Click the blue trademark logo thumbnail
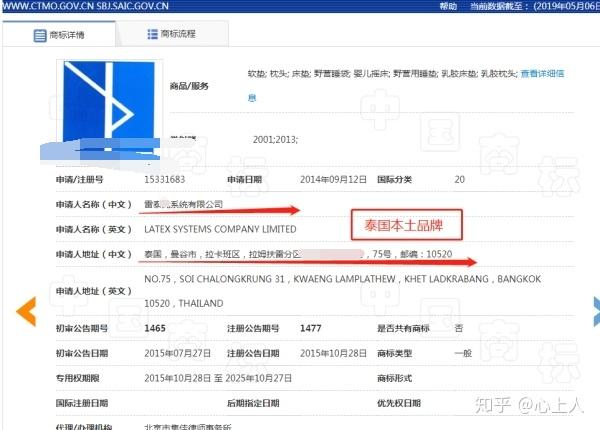This screenshot has width=600, height=430. 109,108
